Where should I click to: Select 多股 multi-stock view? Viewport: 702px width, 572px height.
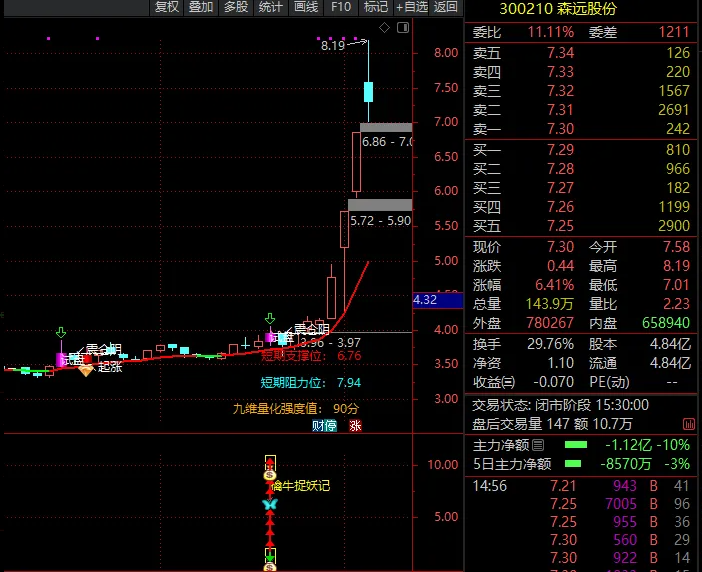(x=235, y=7)
